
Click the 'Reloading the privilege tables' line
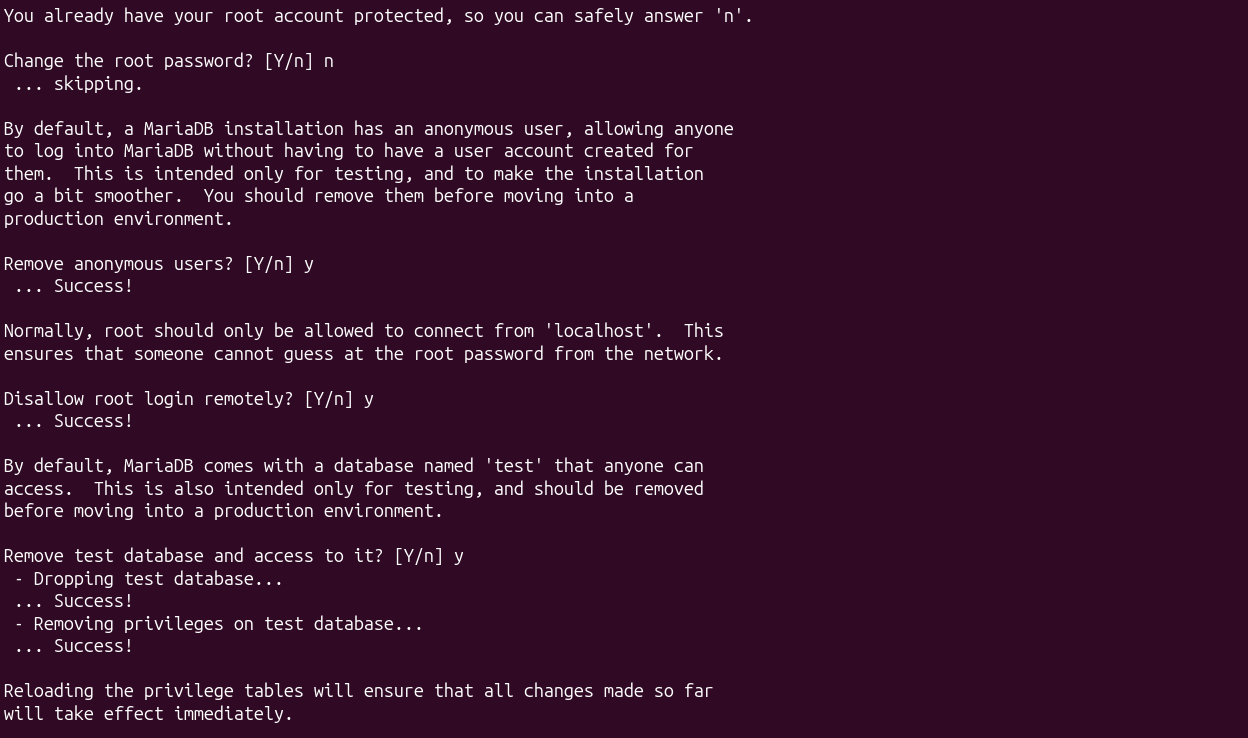[358, 691]
